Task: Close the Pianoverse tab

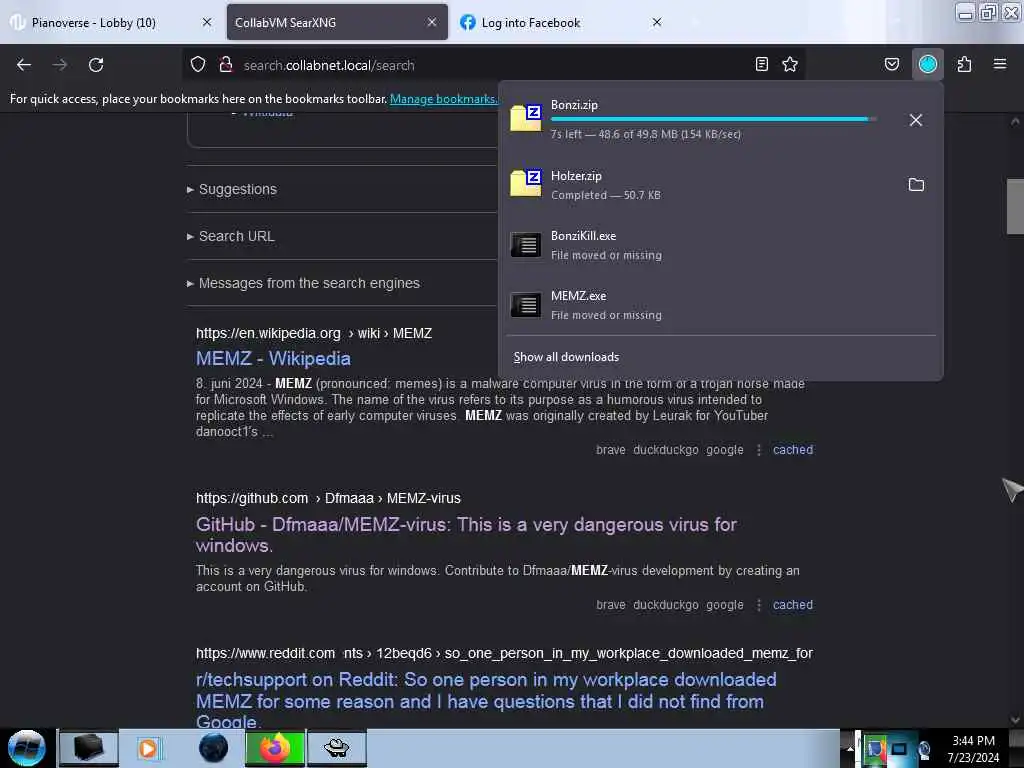Action: tap(207, 22)
